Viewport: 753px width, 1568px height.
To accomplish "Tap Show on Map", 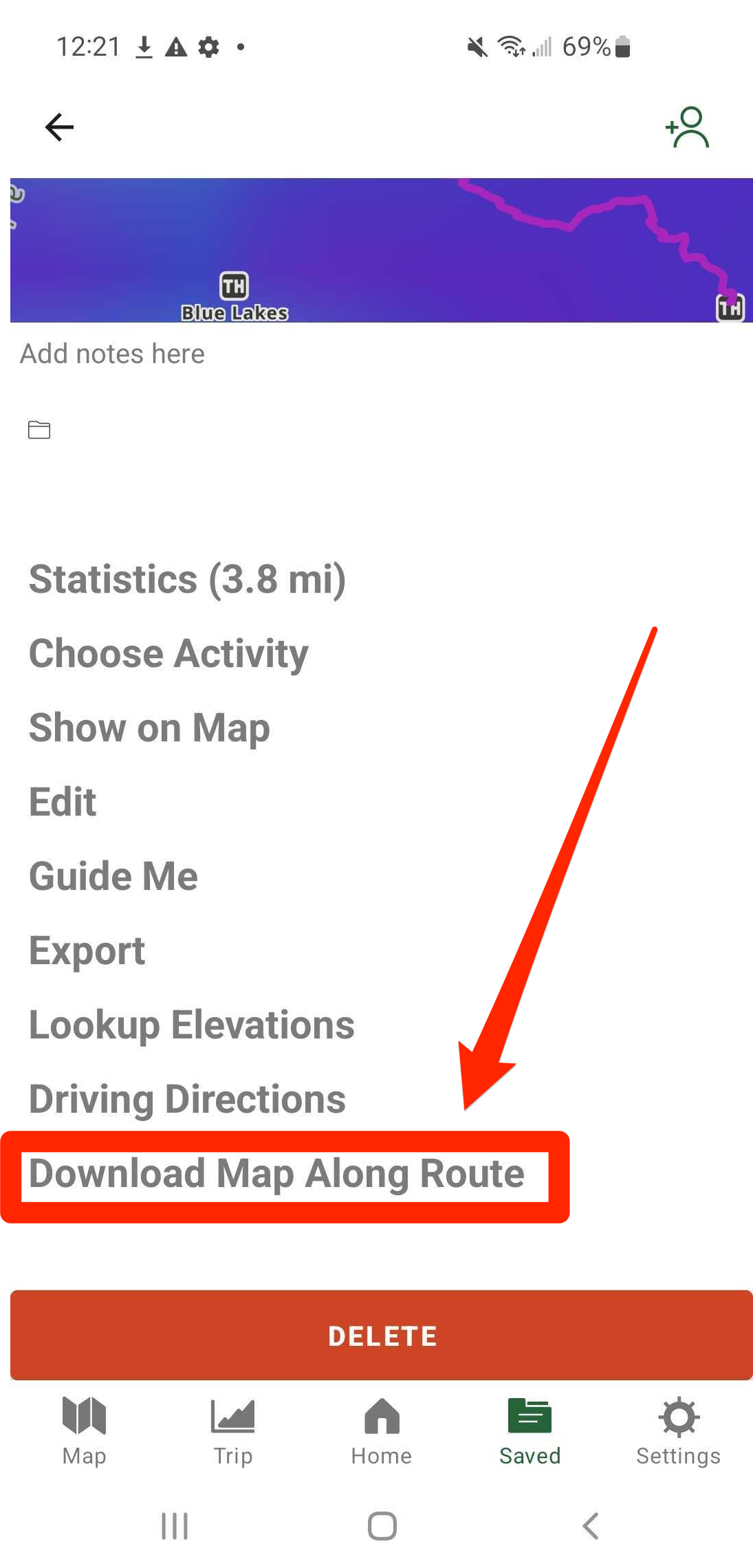I will click(150, 728).
